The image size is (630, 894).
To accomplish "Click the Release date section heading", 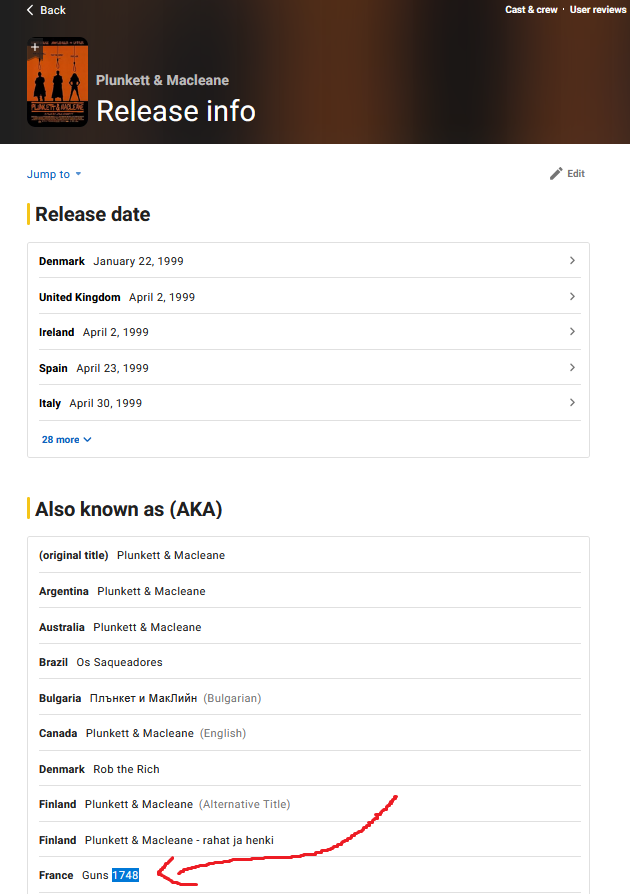I will 92,214.
